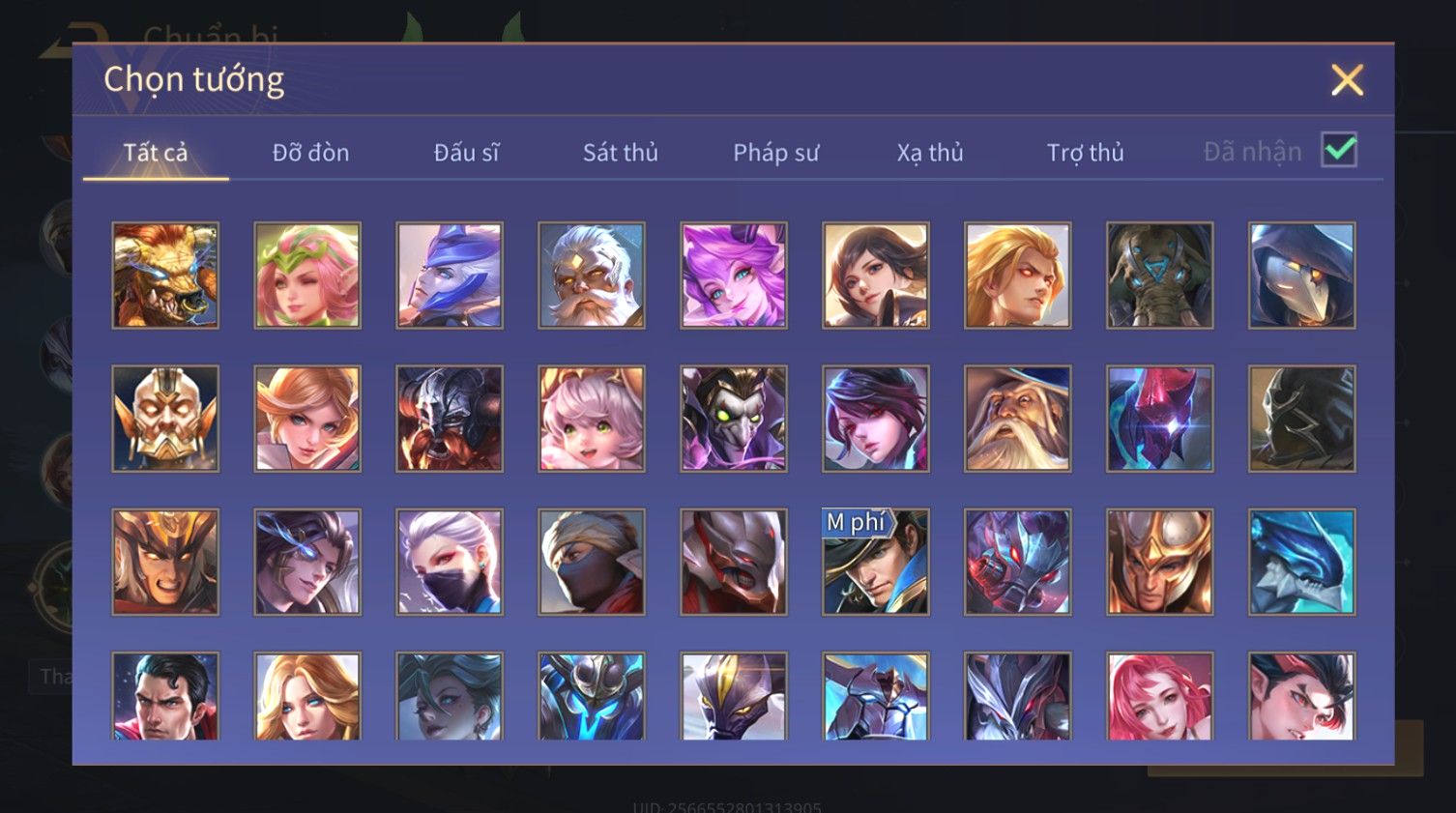
Task: Choose the elephant-headed armored hero
Action: click(1160, 276)
